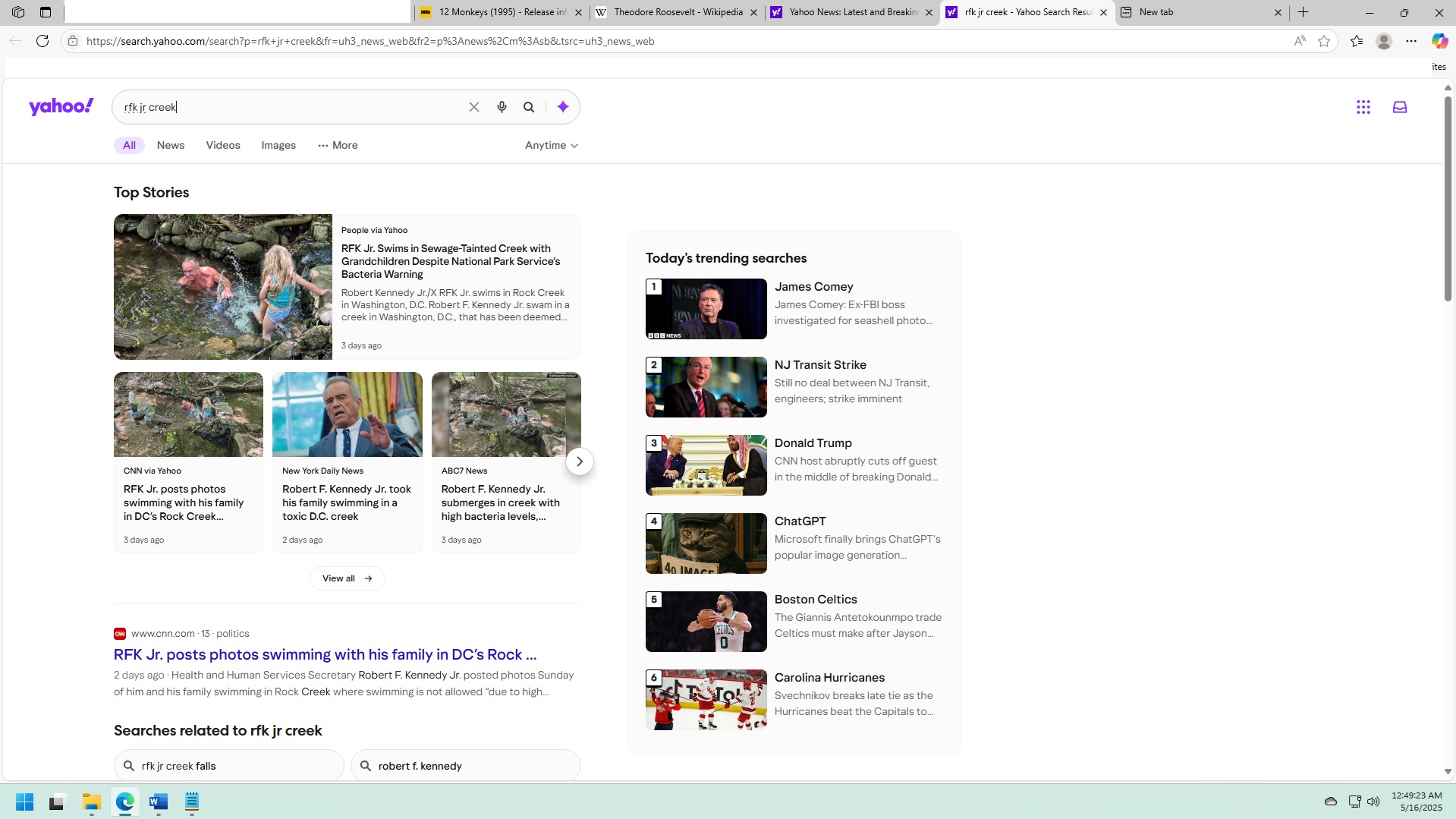Screen dimensions: 1456x819
Task: Open the Yahoo apps grid
Action: click(x=1363, y=107)
